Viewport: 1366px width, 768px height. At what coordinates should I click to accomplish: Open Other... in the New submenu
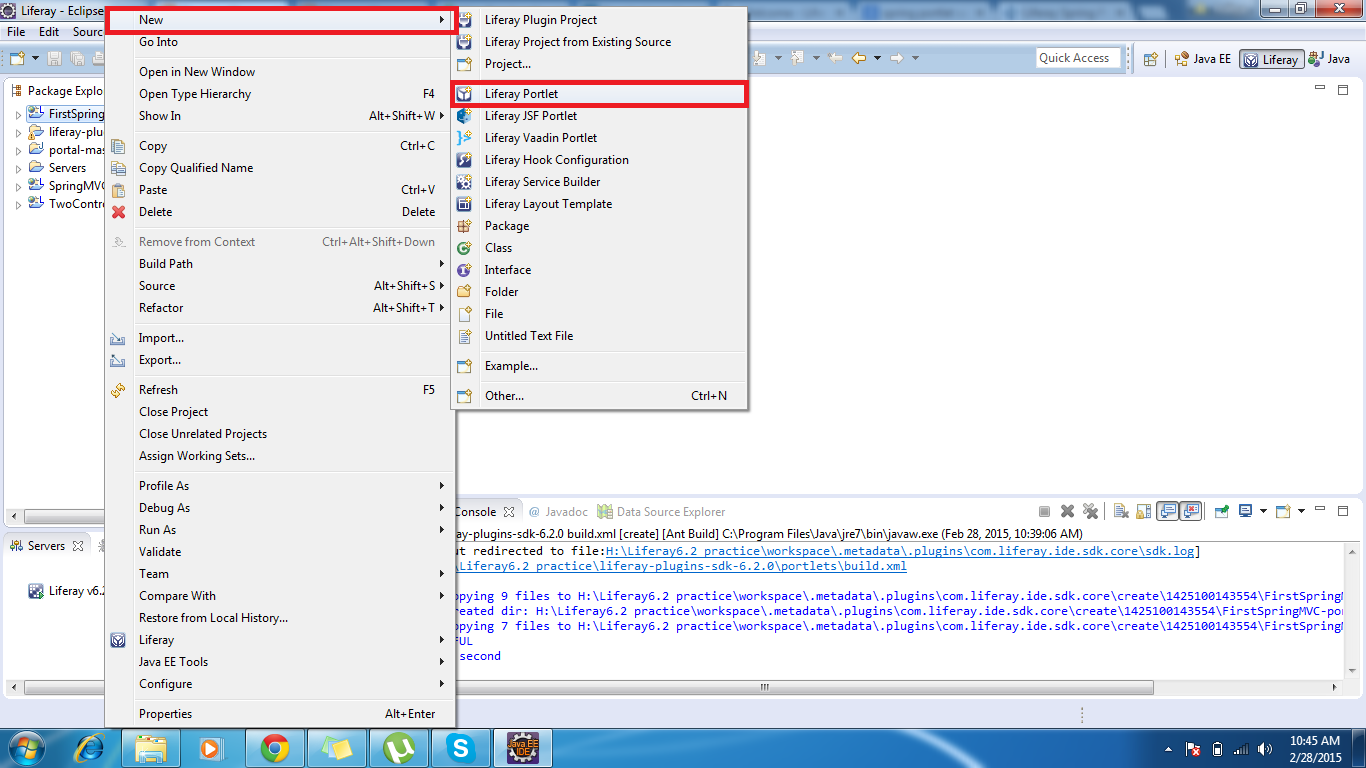pyautogui.click(x=599, y=396)
